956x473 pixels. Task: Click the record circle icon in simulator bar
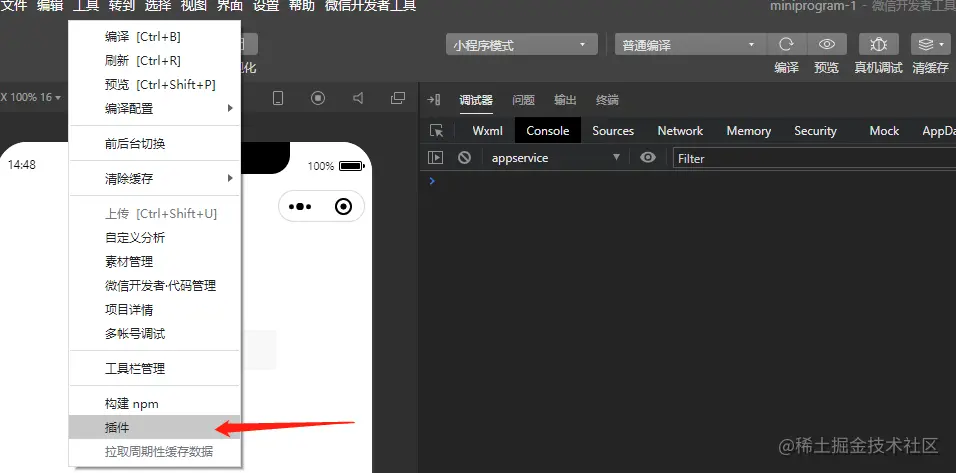pos(318,98)
